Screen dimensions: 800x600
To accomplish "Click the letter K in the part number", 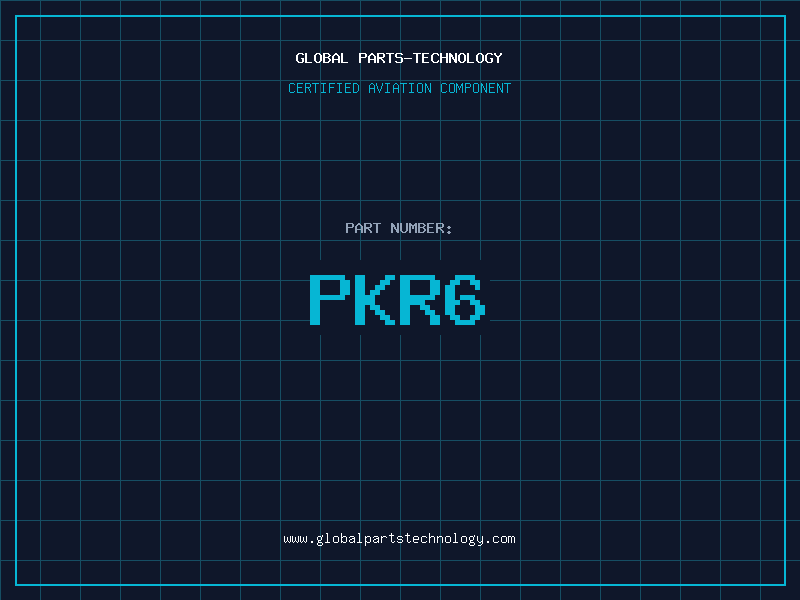I will [x=375, y=300].
